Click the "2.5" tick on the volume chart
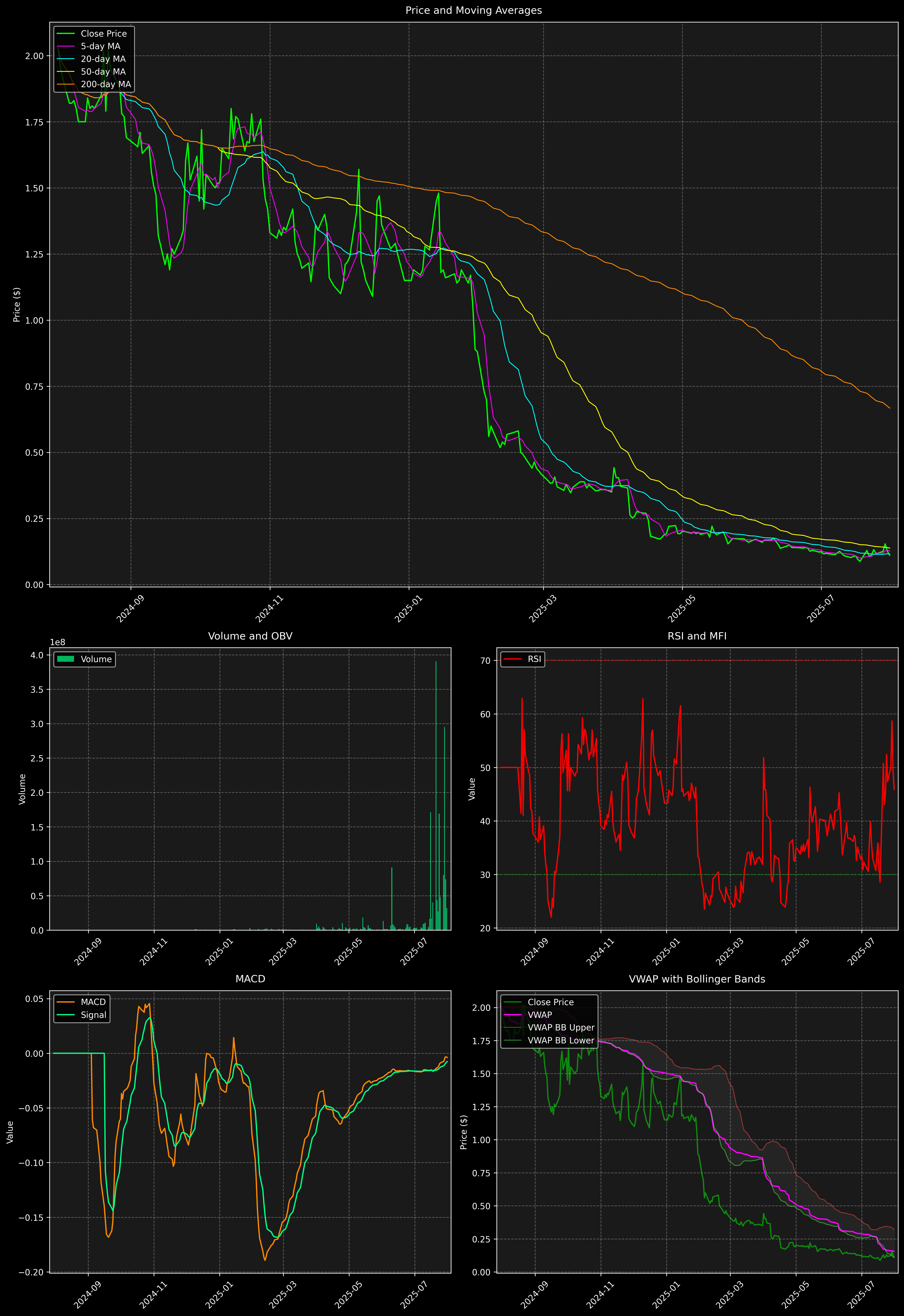The height and width of the screenshot is (1316, 904). (x=37, y=758)
